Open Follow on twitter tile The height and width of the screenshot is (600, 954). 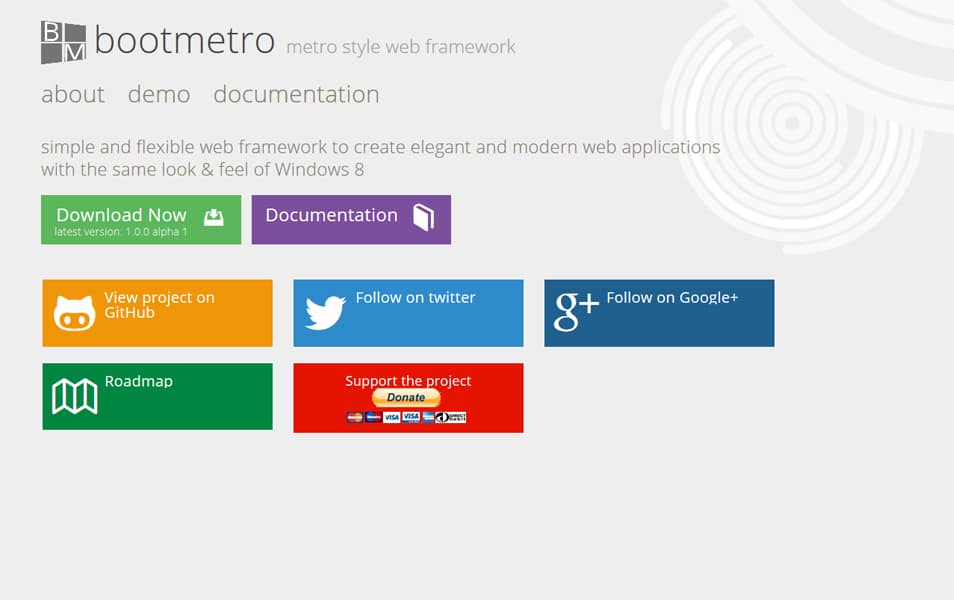point(408,313)
